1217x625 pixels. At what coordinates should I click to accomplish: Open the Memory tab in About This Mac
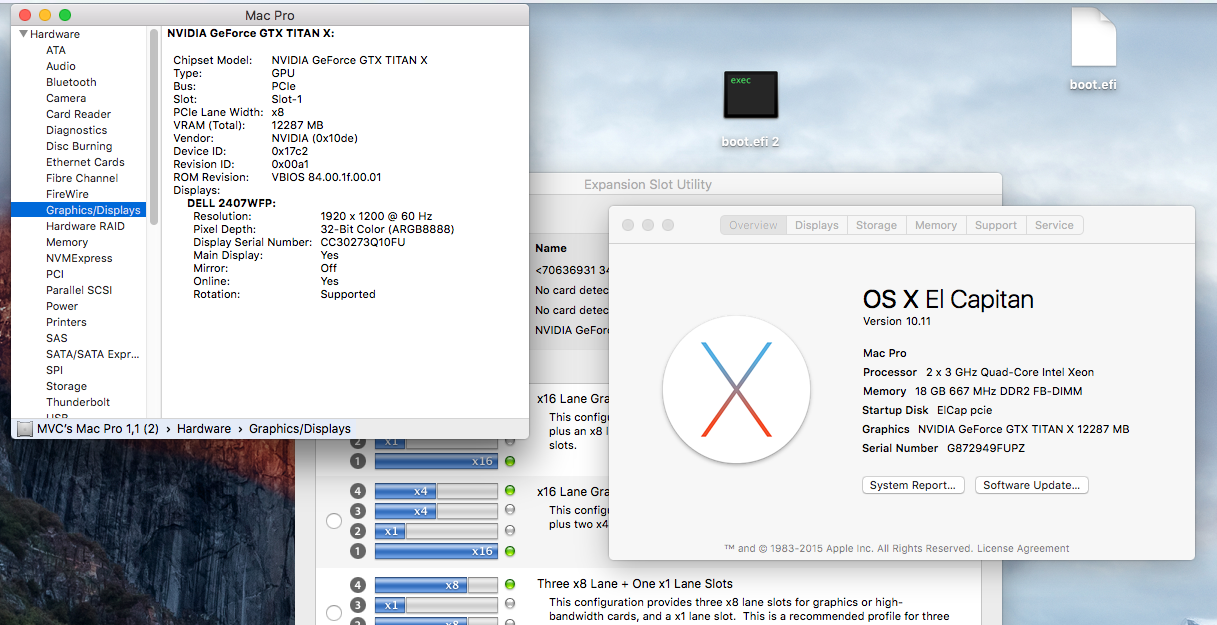coord(936,225)
